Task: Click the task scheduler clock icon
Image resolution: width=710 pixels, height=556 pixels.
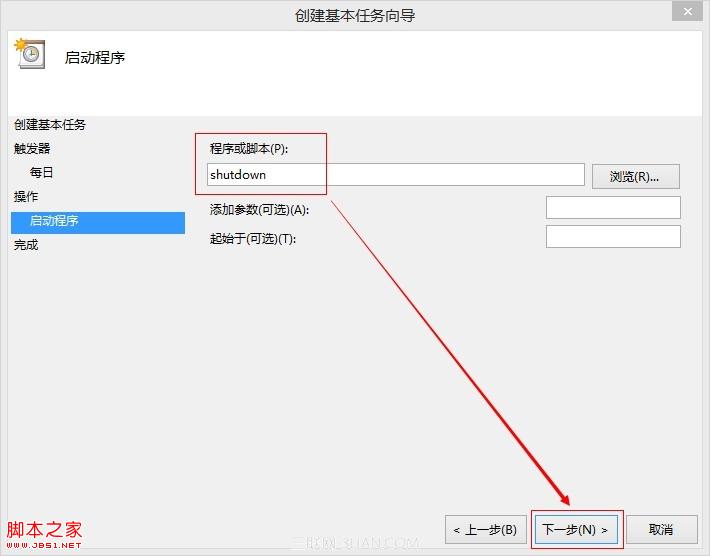Action: click(30, 54)
